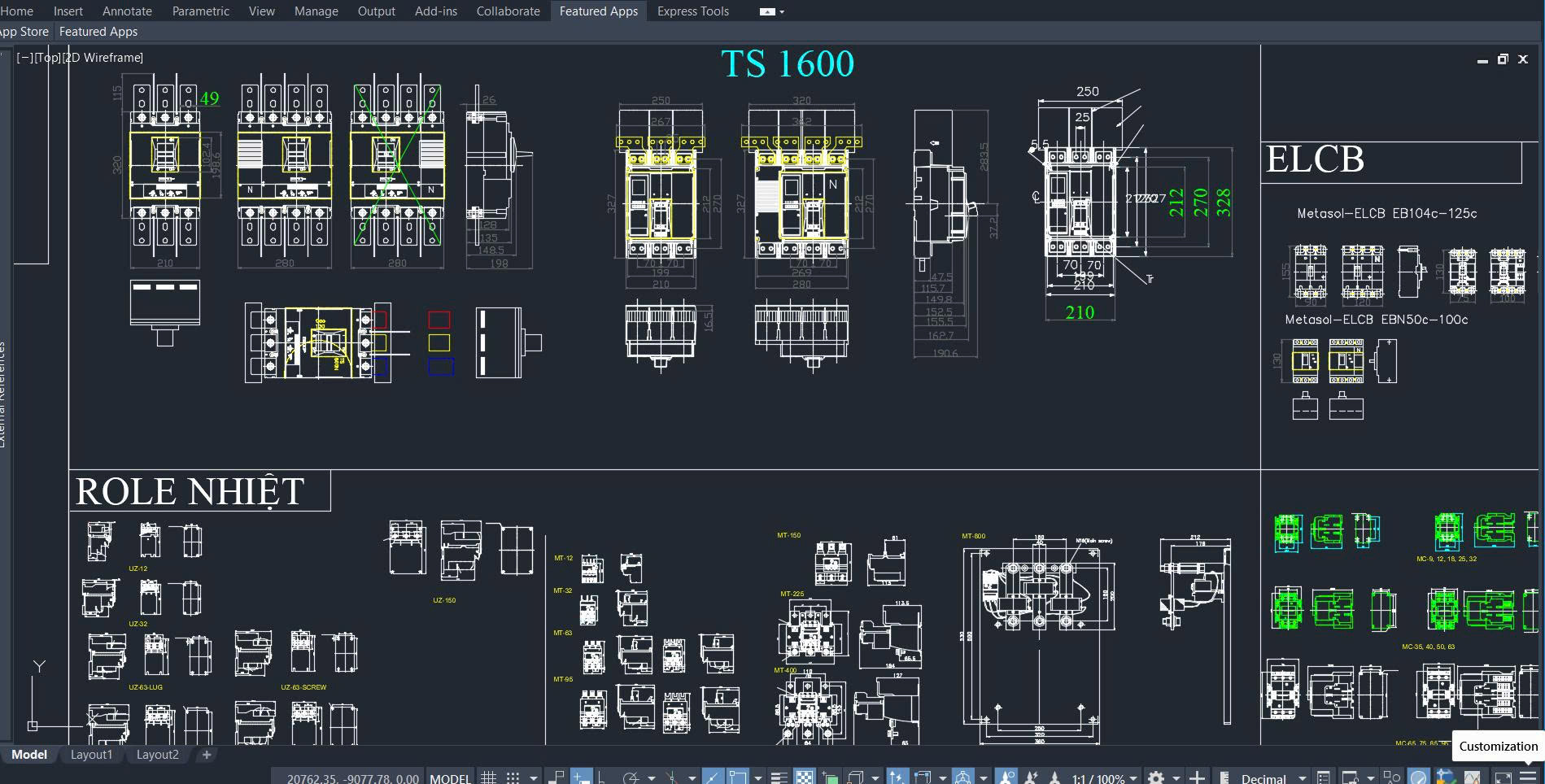Toggle 2D Object Snap icon
This screenshot has width=1545, height=784.
pyautogui.click(x=738, y=777)
